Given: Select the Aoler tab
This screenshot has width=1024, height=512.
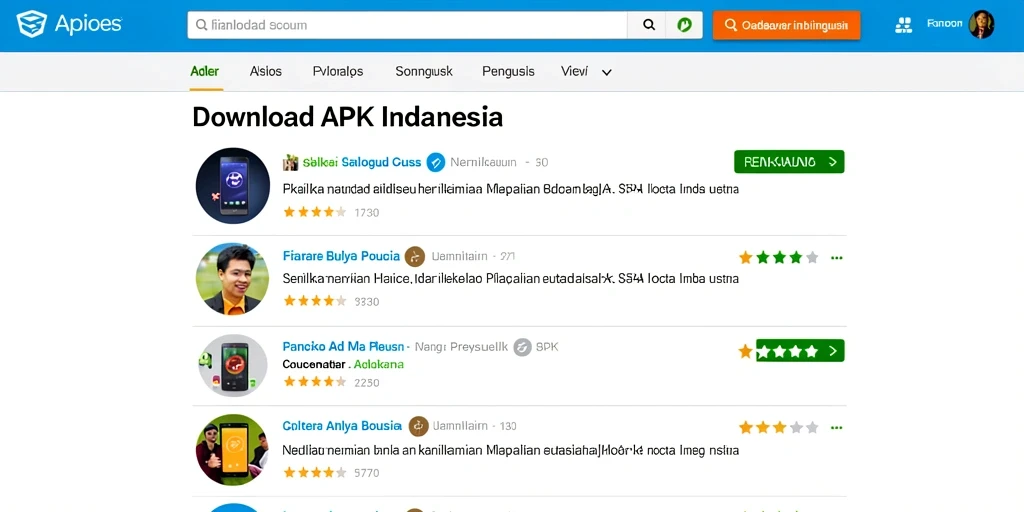Looking at the screenshot, I should click(x=204, y=71).
